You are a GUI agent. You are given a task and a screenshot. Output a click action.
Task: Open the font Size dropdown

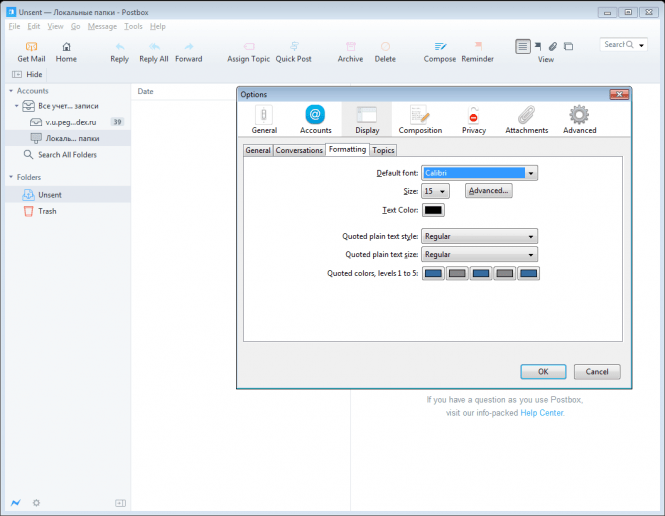(x=435, y=191)
